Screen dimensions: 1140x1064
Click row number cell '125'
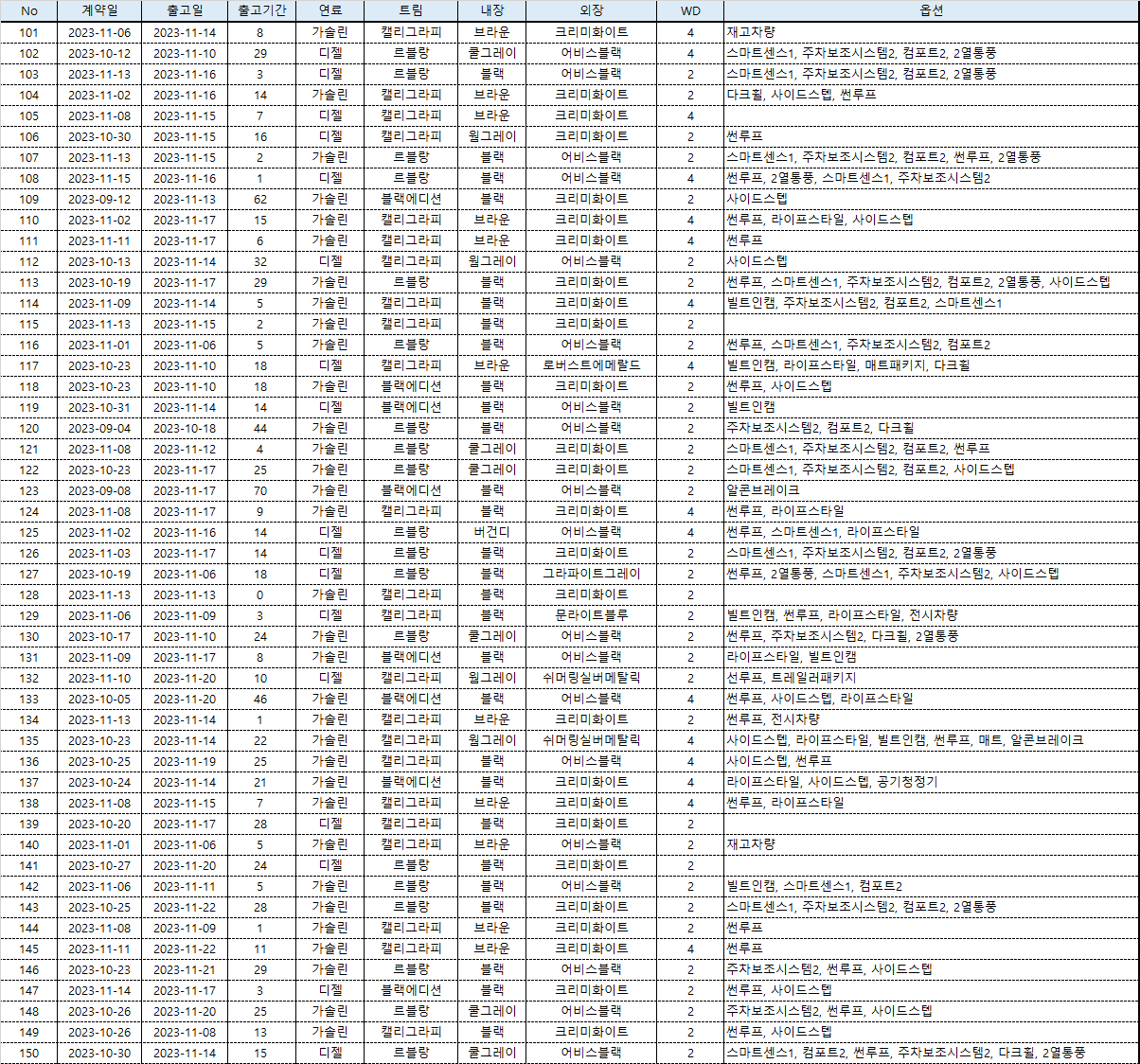(29, 532)
